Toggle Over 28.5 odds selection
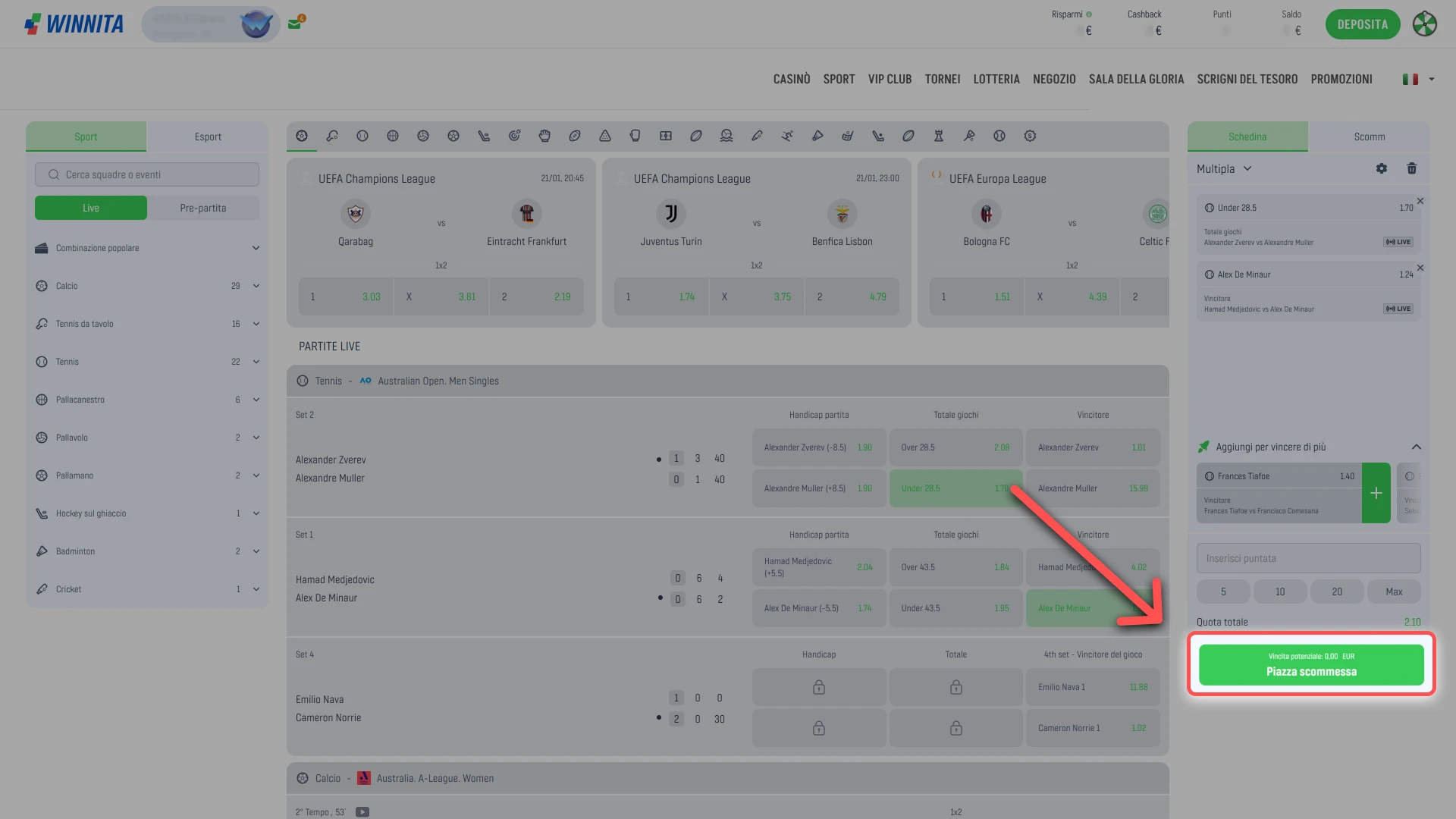Viewport: 1456px width, 819px height. point(955,447)
